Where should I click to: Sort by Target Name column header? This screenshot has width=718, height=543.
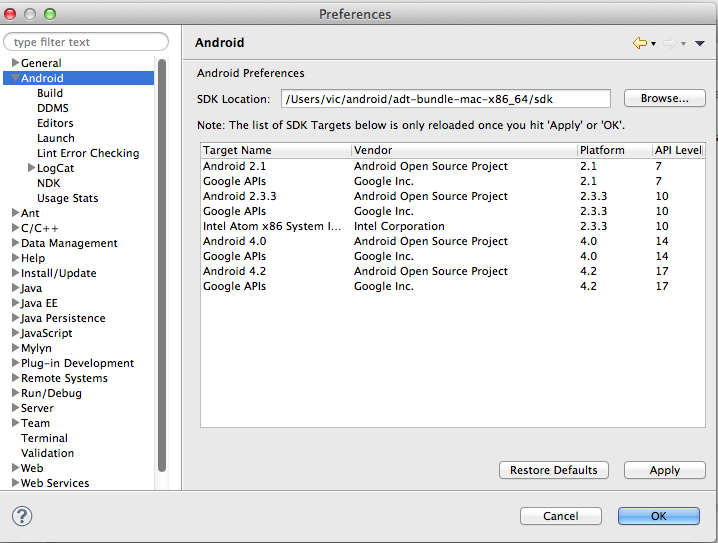coord(276,150)
